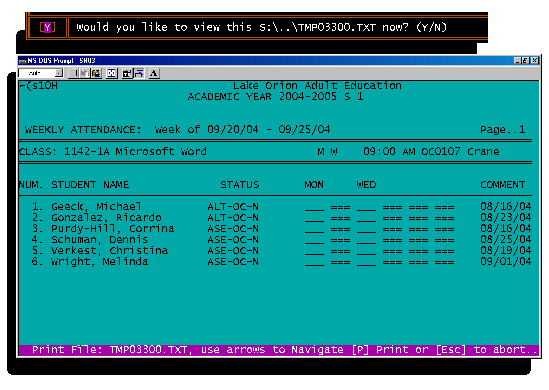The height and width of the screenshot is (390, 549).
Task: Close the MS-DOS Prompt window
Action: pyautogui.click(x=535, y=61)
